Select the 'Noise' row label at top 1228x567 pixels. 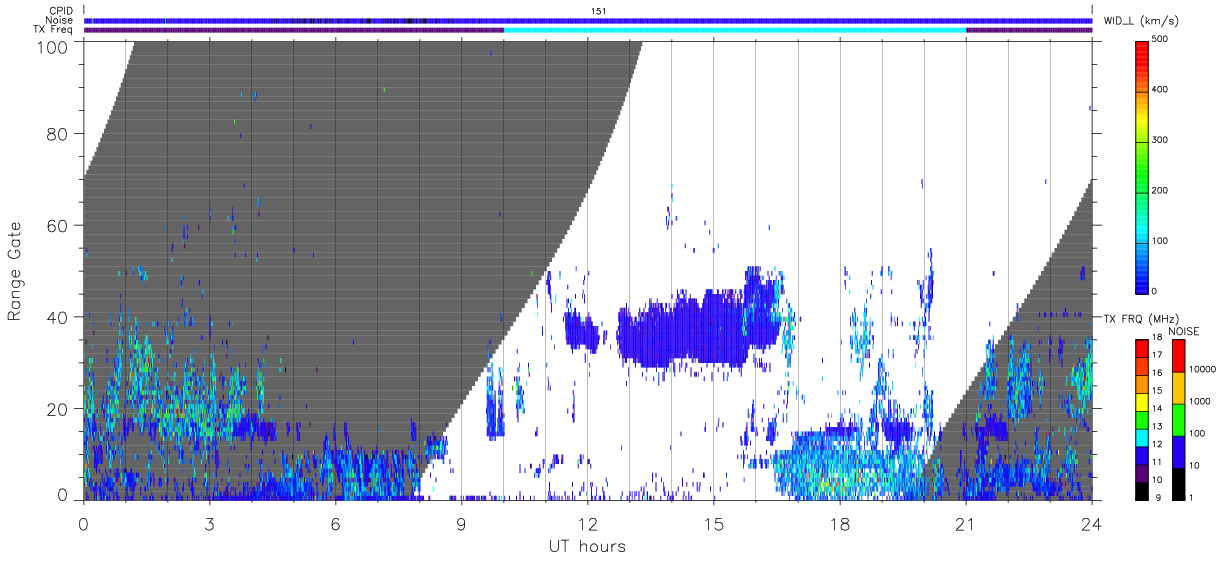click(59, 20)
